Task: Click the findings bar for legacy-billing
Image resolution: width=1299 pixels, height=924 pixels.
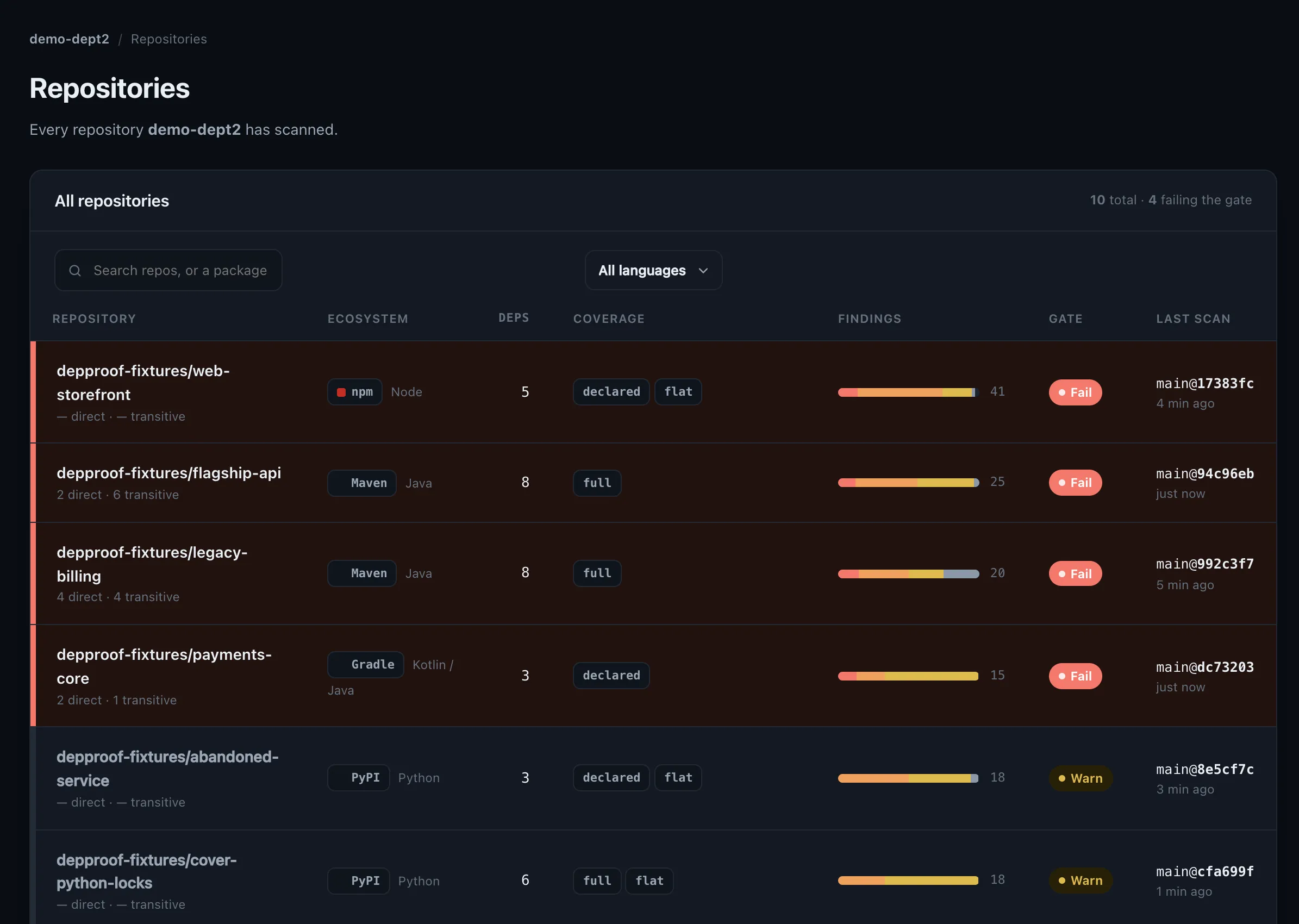Action: pyautogui.click(x=908, y=573)
